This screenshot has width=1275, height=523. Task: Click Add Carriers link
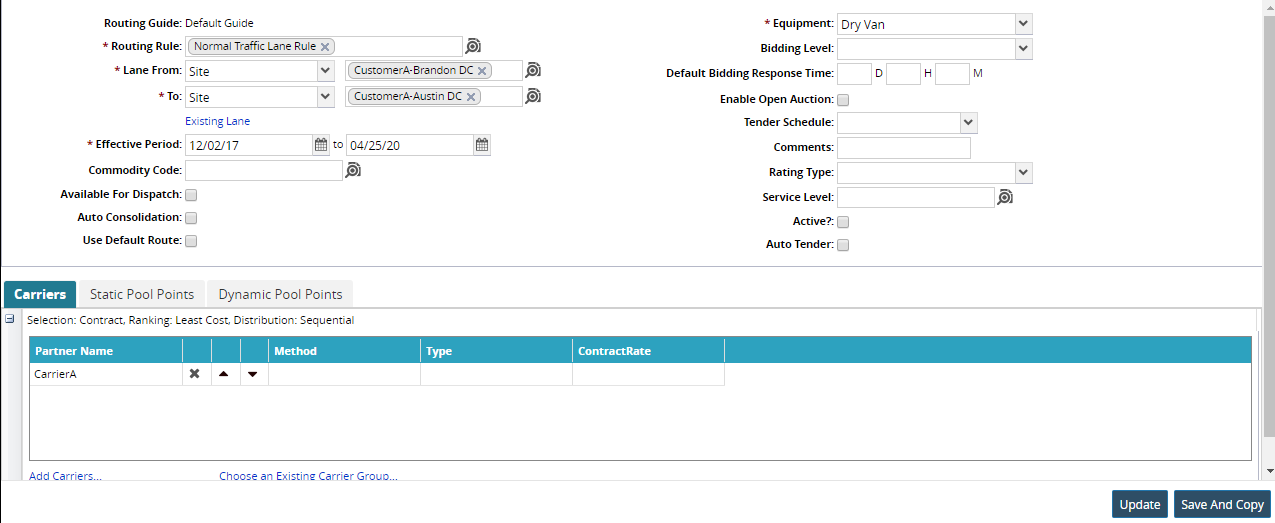point(65,476)
